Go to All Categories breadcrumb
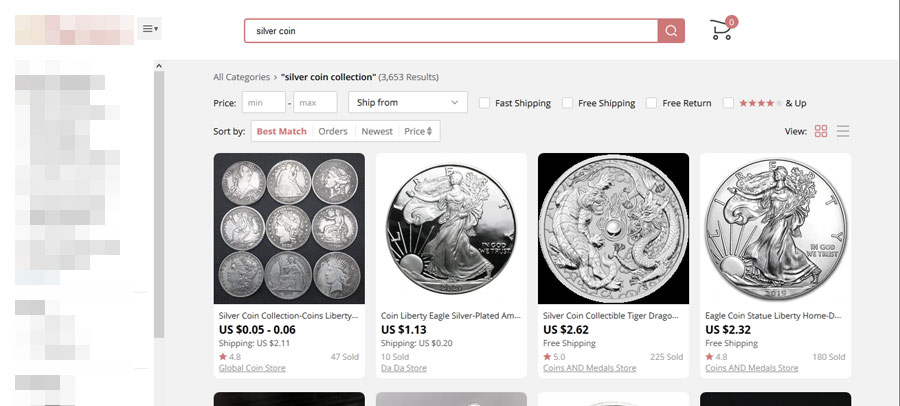The image size is (900, 406). click(x=241, y=77)
